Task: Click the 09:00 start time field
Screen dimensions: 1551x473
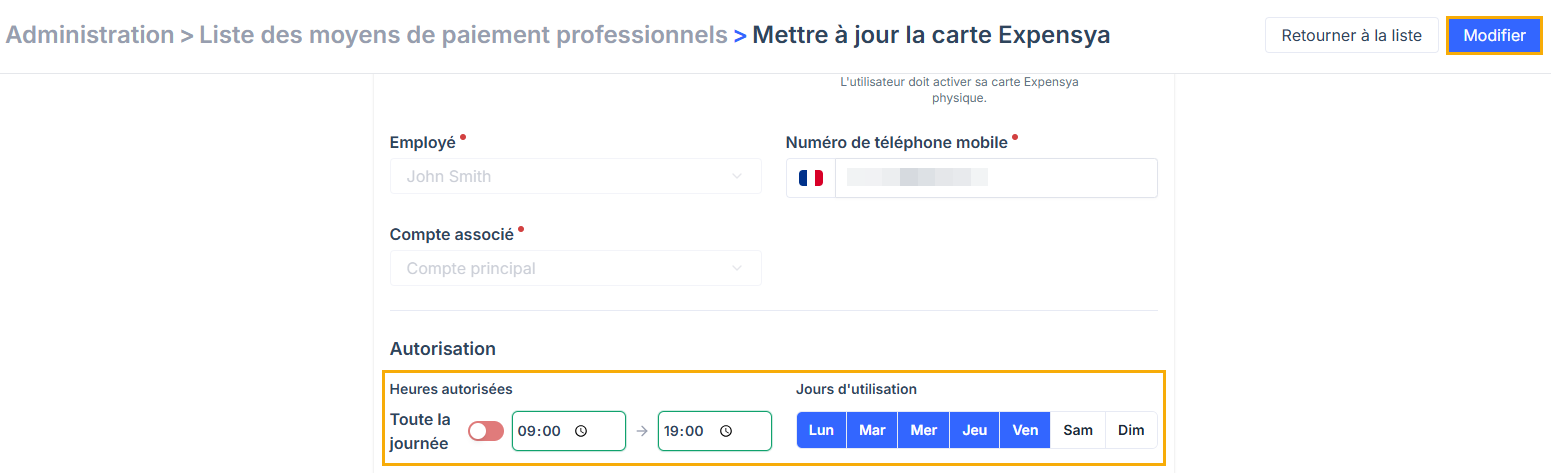Action: tap(540, 431)
